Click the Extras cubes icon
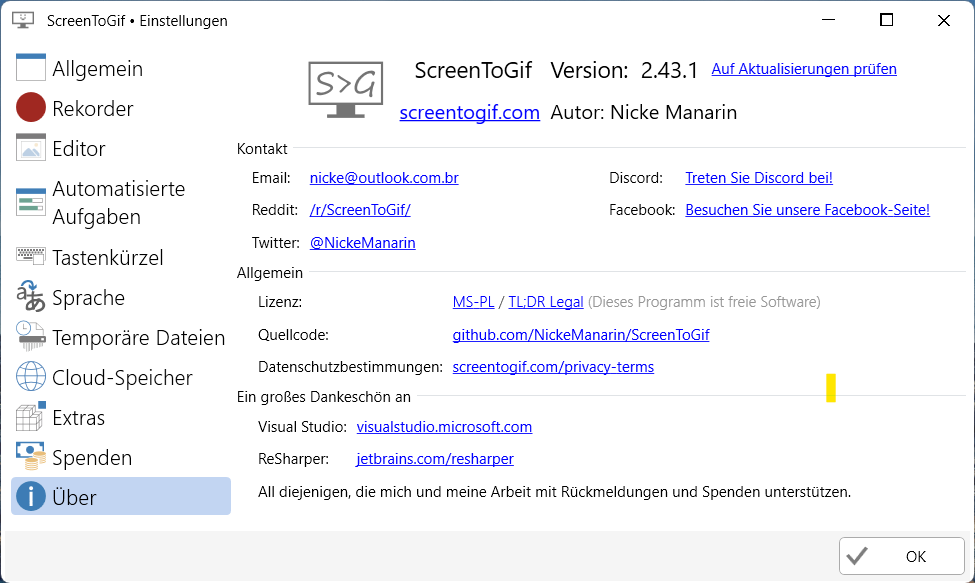 (x=31, y=417)
